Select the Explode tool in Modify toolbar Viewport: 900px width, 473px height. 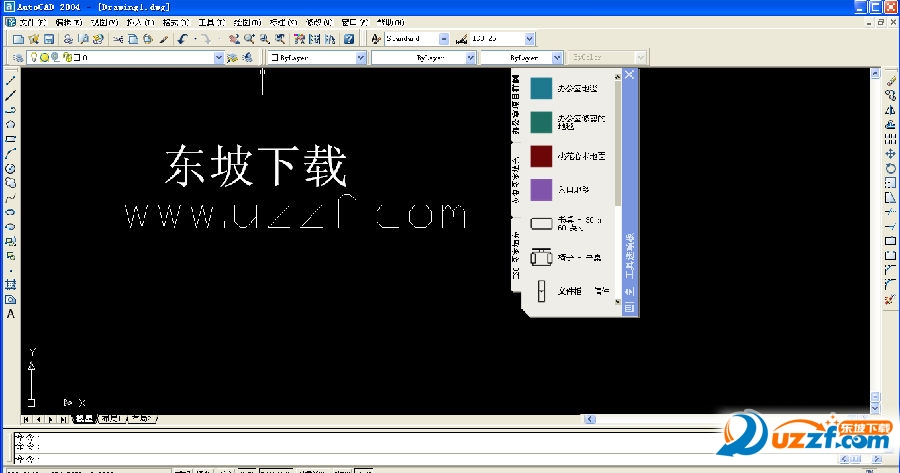coord(890,300)
